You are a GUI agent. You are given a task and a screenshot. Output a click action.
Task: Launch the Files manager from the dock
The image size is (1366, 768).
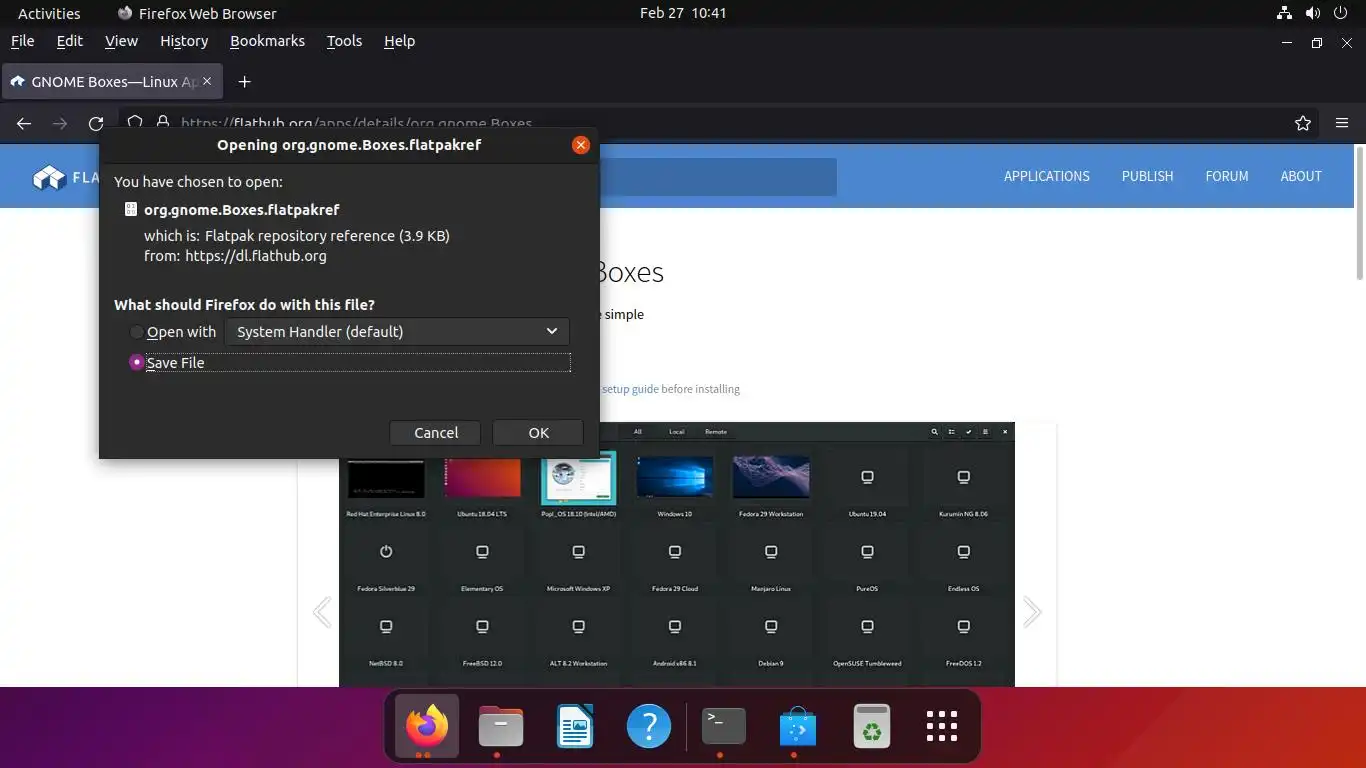[x=501, y=726]
